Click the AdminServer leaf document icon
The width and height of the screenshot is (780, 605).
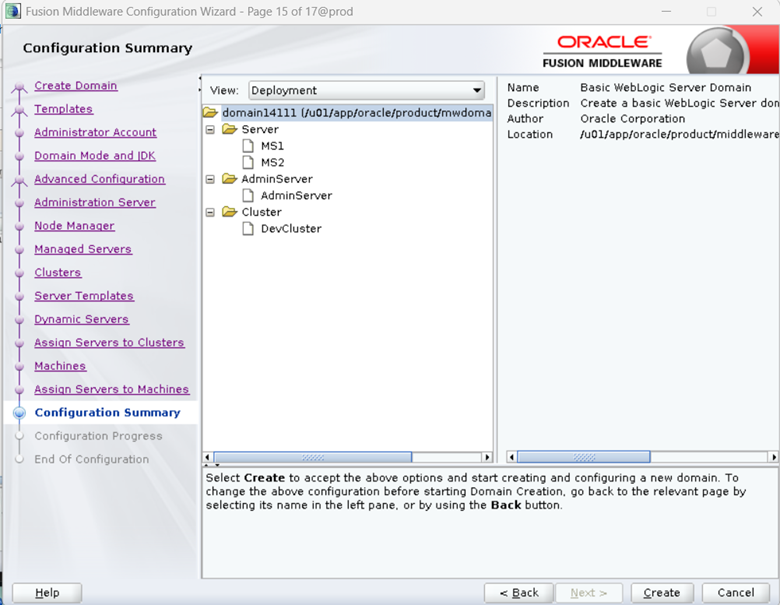click(248, 196)
